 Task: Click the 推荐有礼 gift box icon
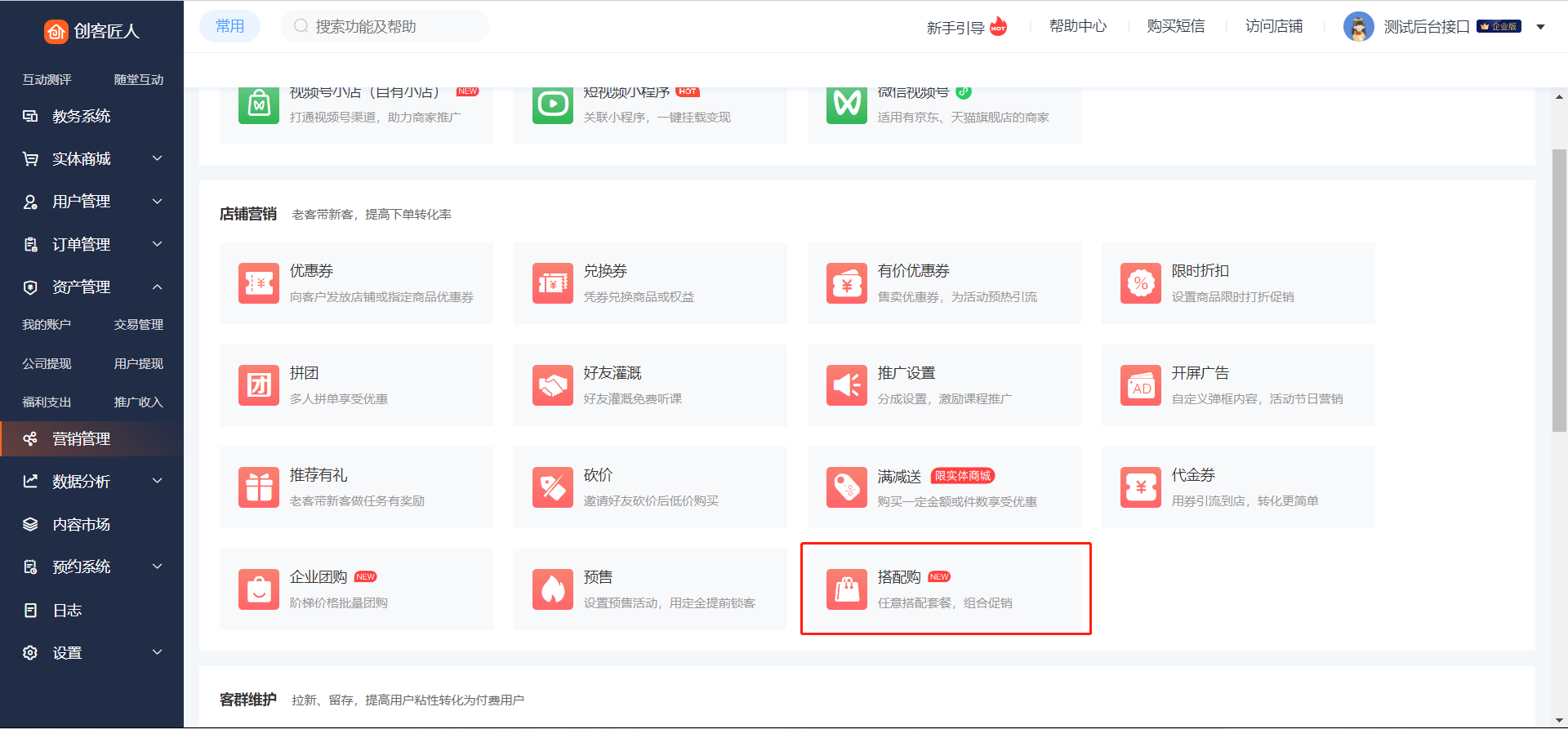pyautogui.click(x=259, y=487)
